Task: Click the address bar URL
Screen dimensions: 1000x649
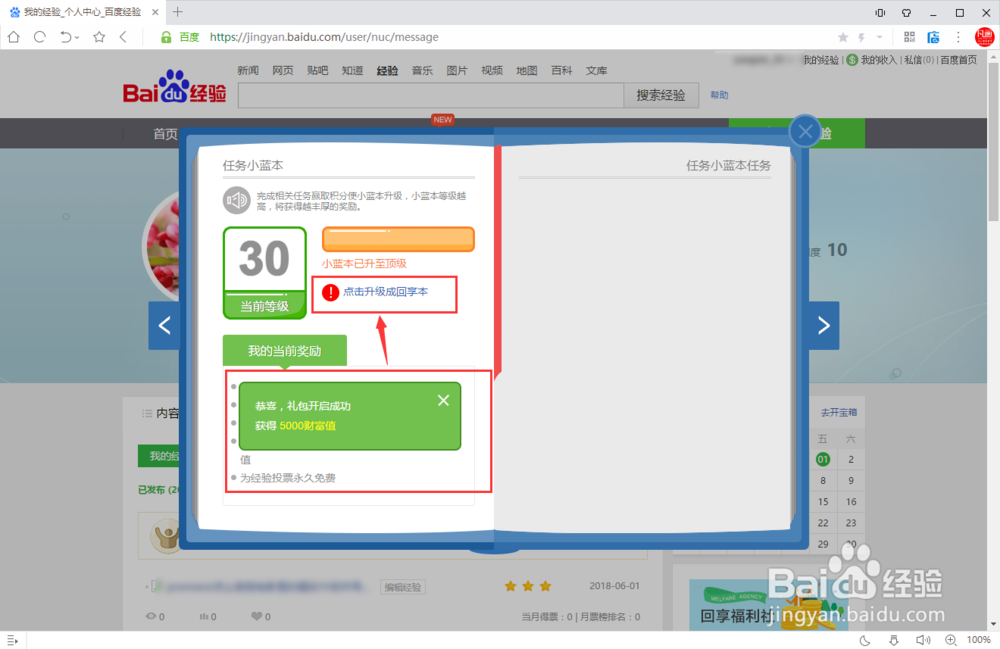Action: 324,37
